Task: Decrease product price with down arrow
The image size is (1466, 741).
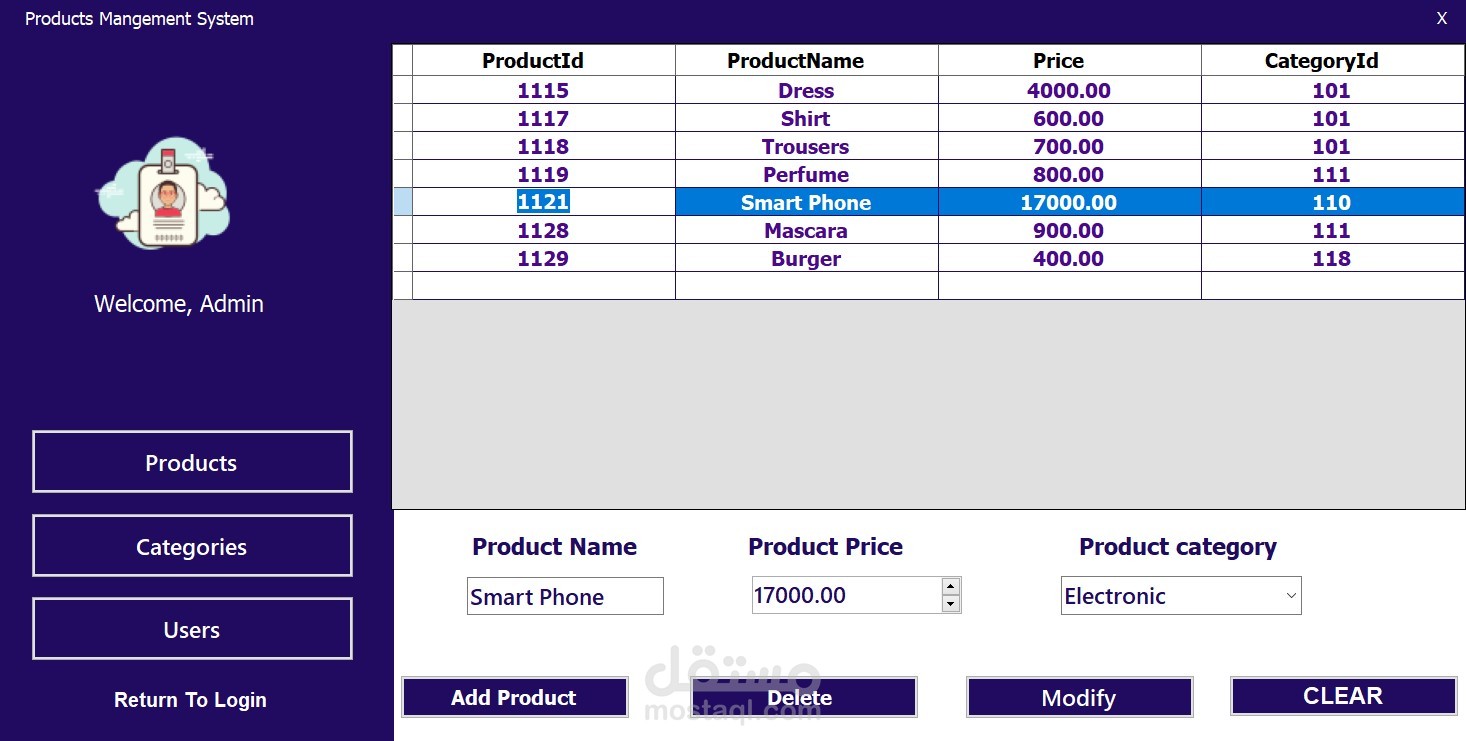Action: pyautogui.click(x=951, y=604)
